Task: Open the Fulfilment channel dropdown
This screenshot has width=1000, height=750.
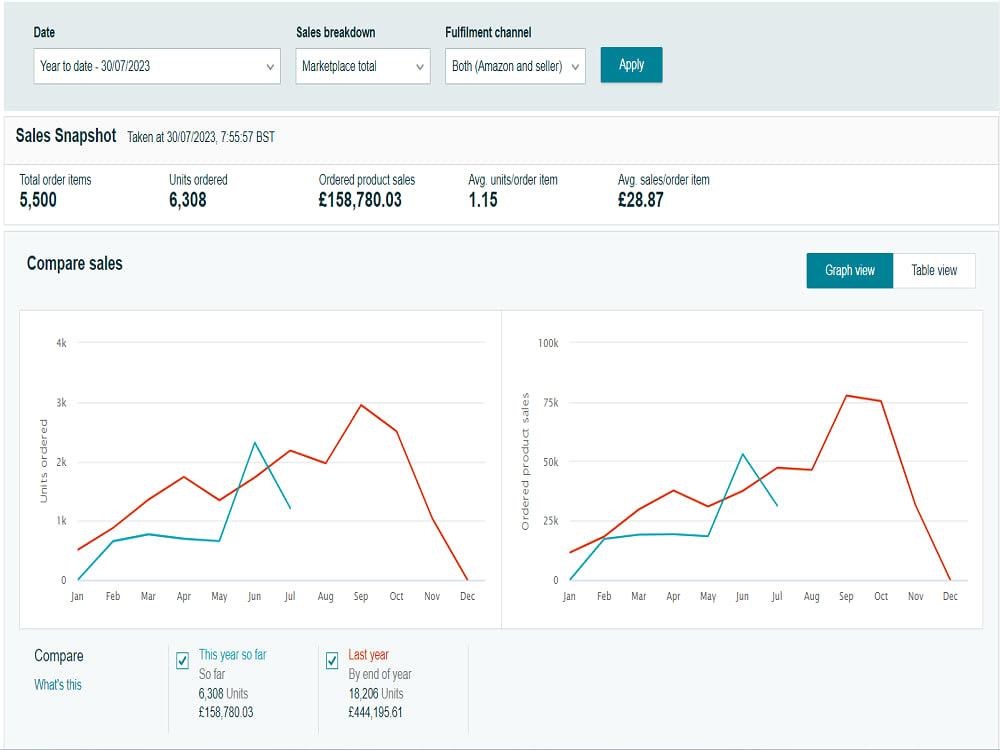Action: 515,66
